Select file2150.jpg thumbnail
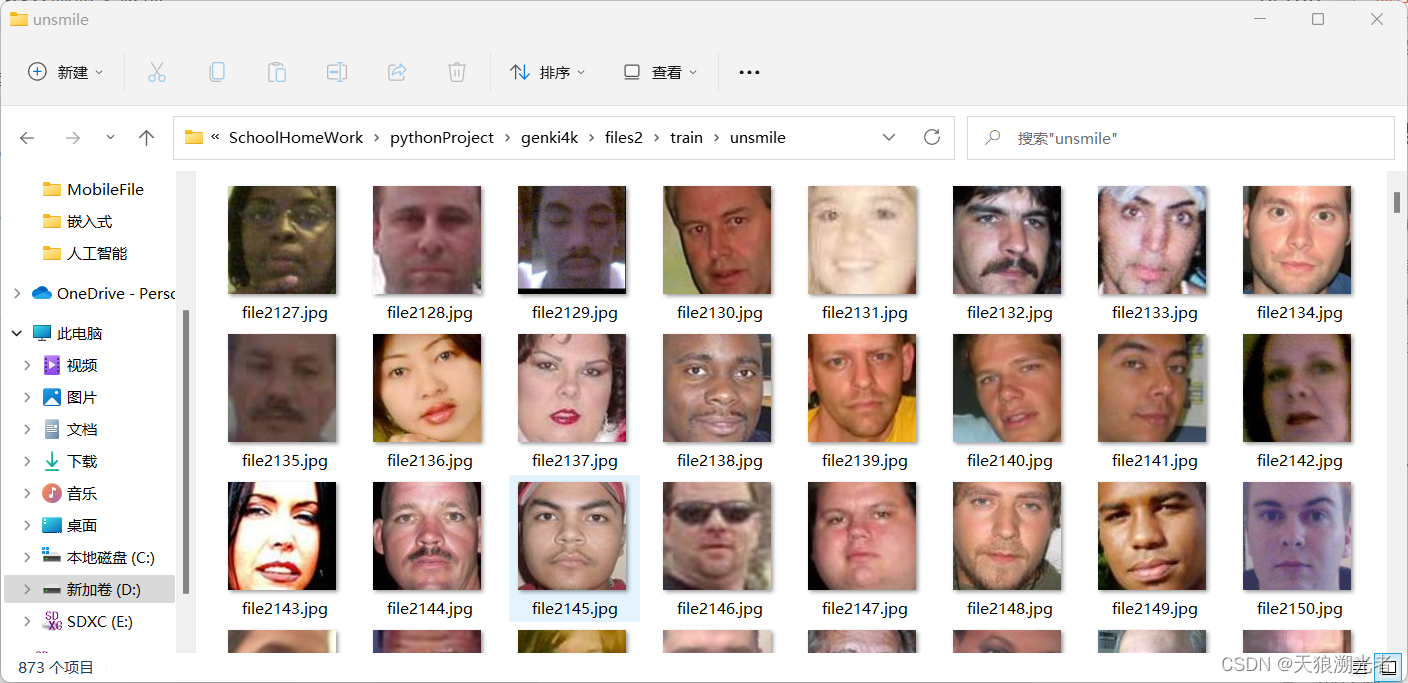This screenshot has width=1408, height=683. [x=1297, y=536]
